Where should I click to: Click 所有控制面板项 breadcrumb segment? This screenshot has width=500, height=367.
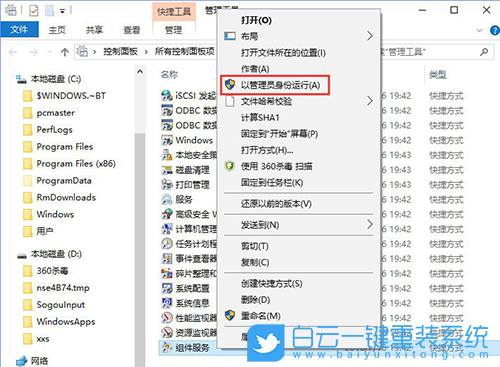[x=184, y=52]
